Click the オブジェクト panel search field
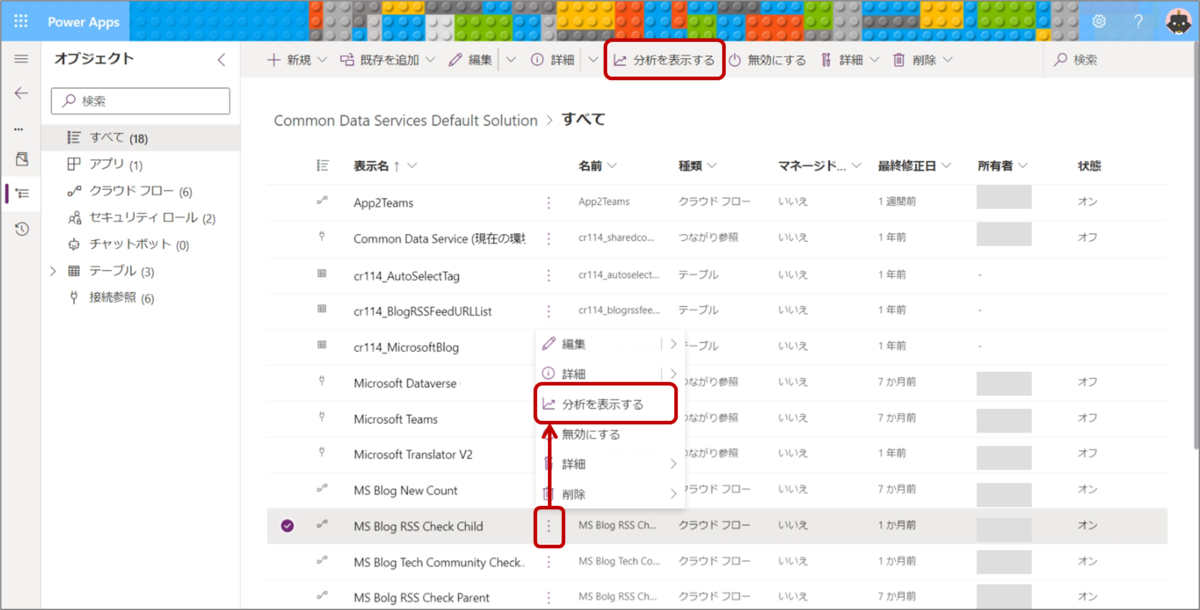1200x610 pixels. coord(141,101)
